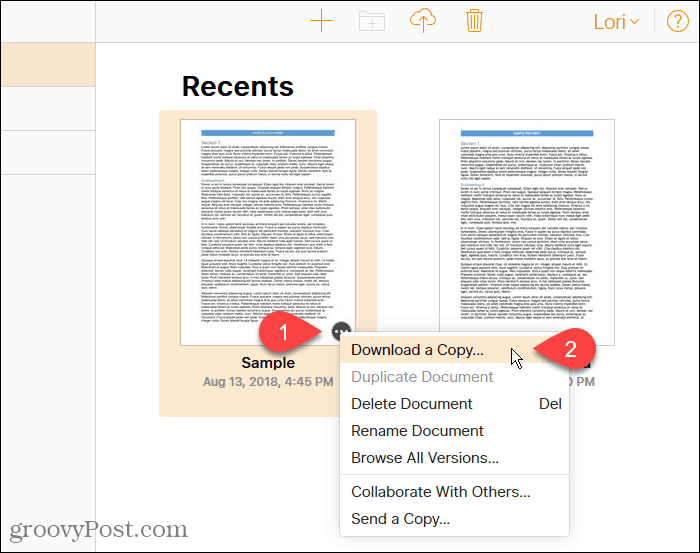The image size is (700, 553).
Task: Click the Aug 13, 2018, 4:45 PM date
Action: 268,382
